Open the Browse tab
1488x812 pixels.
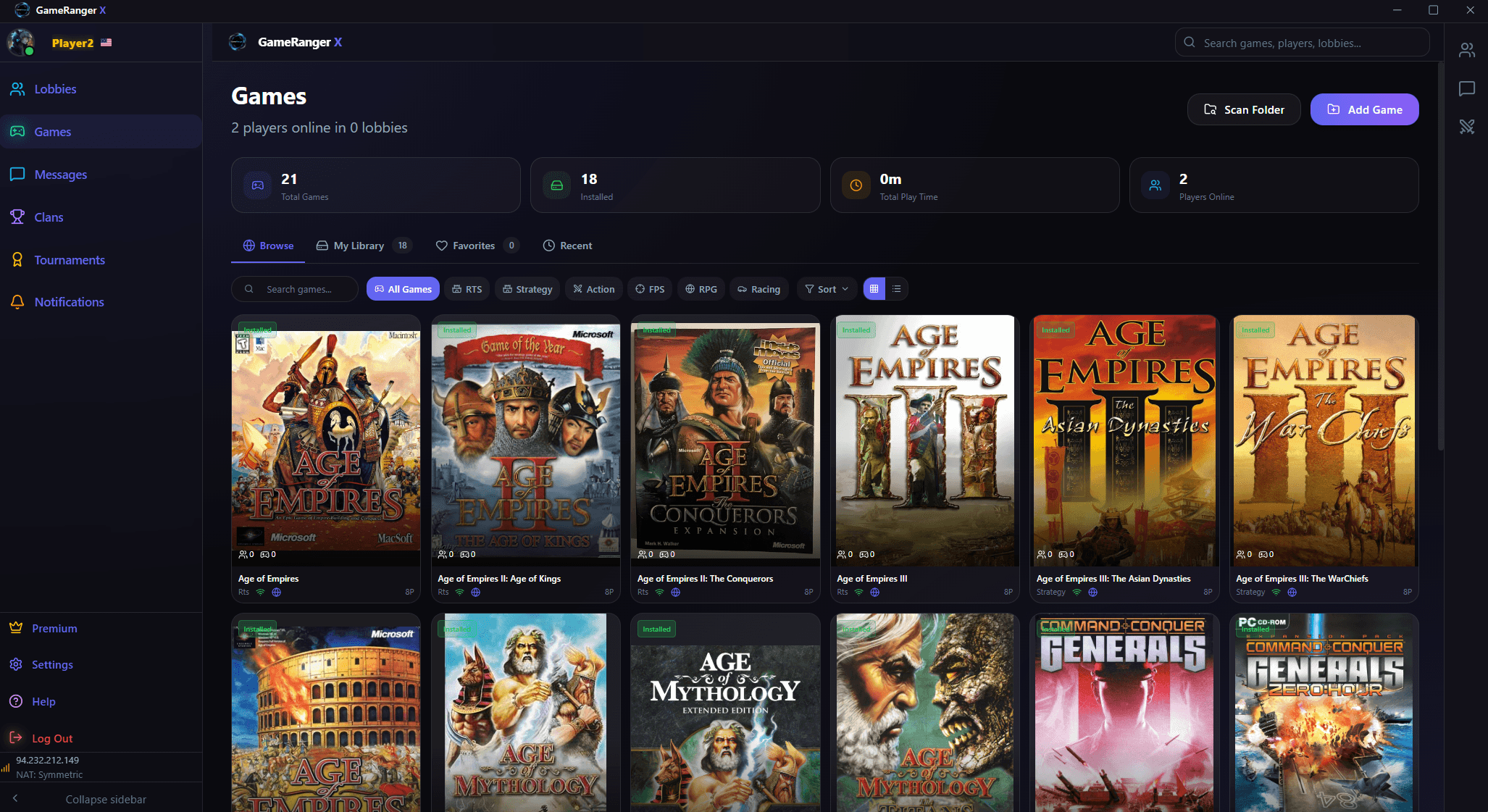pos(268,246)
